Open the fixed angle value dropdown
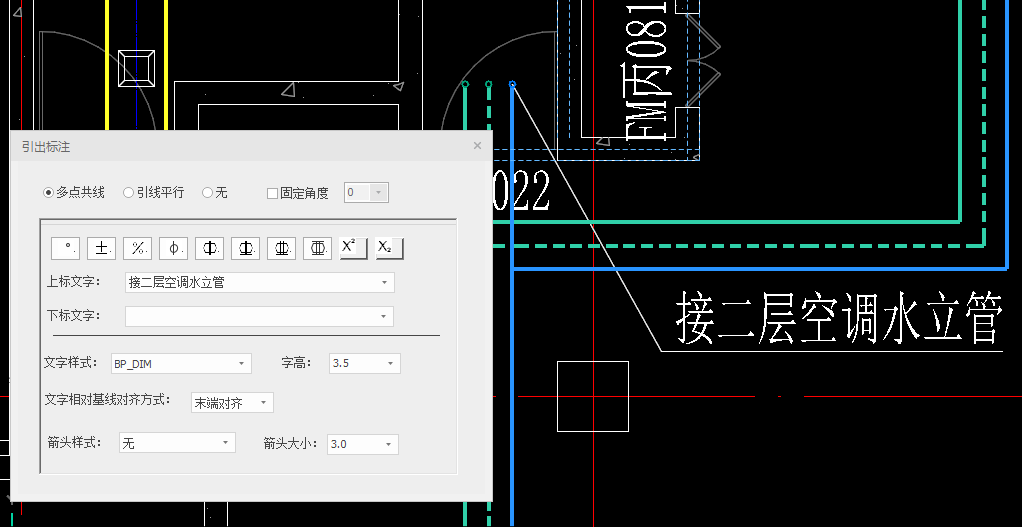 [x=379, y=193]
